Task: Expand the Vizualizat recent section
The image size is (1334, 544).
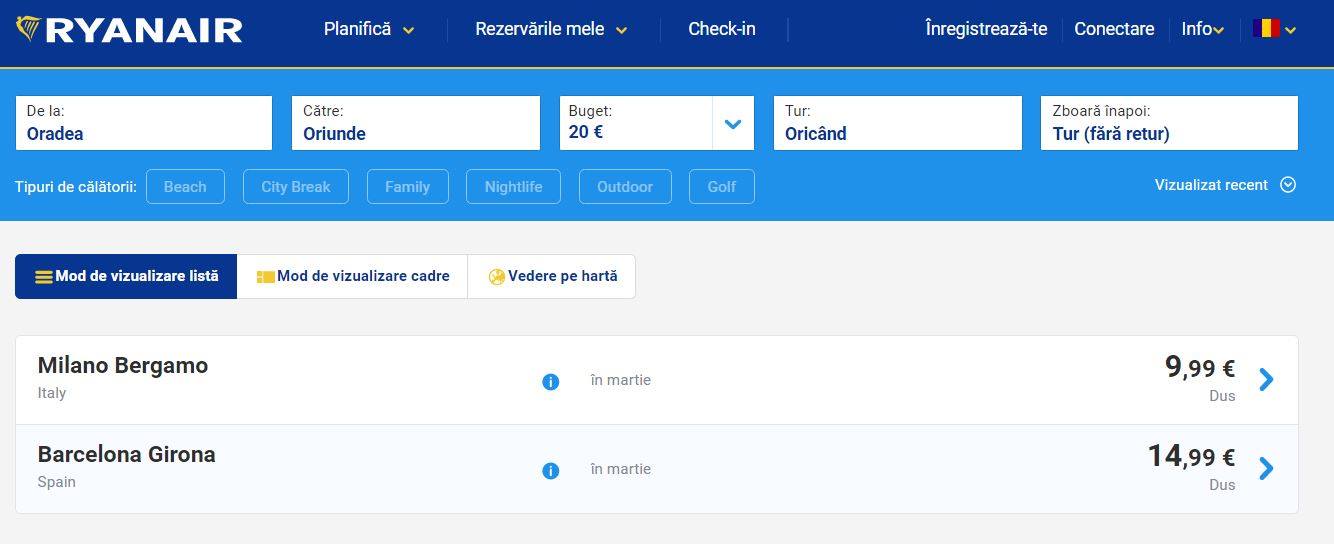Action: point(1225,185)
